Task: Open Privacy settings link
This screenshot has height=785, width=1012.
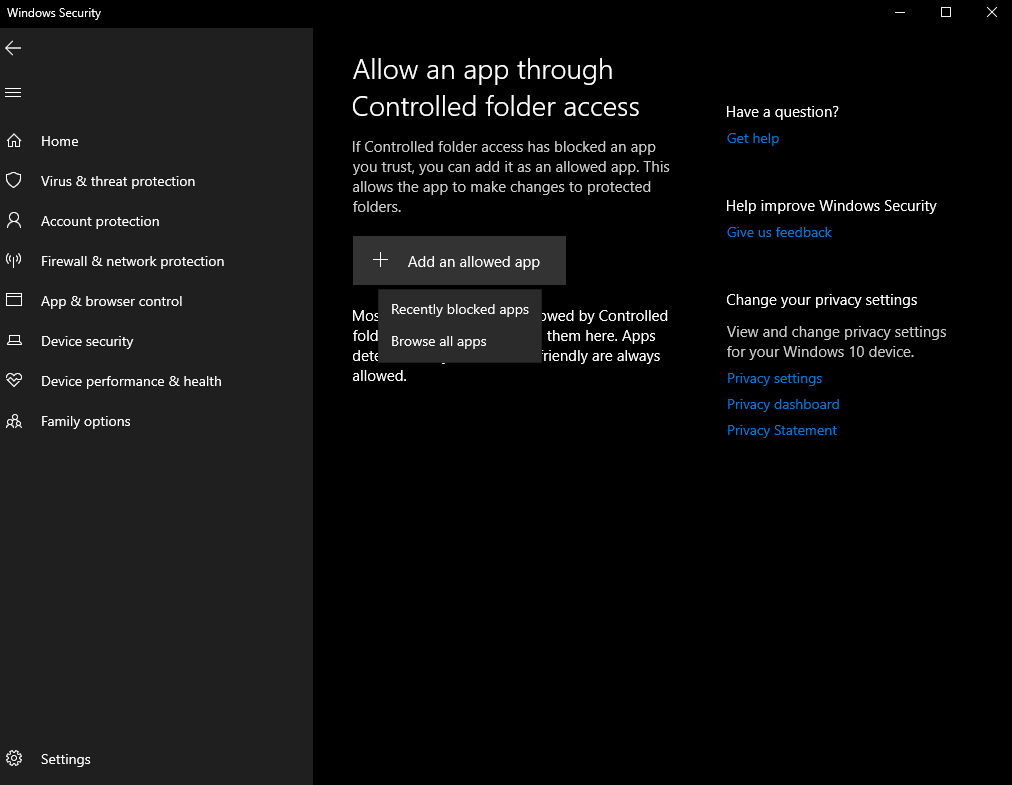Action: pos(774,378)
